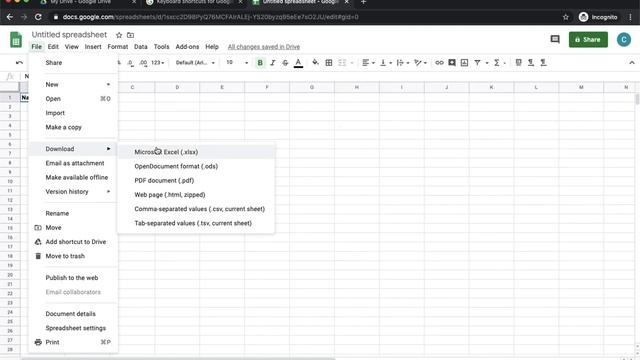Download as OpenDocument format (.ods)

(197, 166)
